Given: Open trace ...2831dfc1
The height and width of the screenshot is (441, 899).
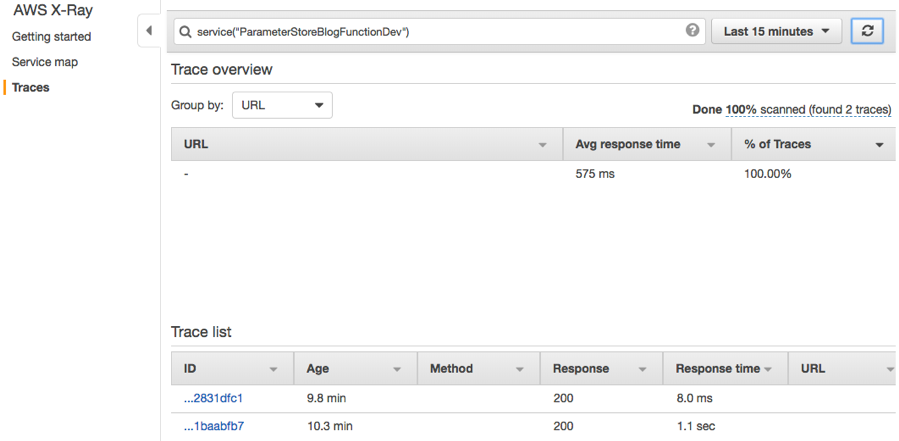Looking at the screenshot, I should click(213, 398).
